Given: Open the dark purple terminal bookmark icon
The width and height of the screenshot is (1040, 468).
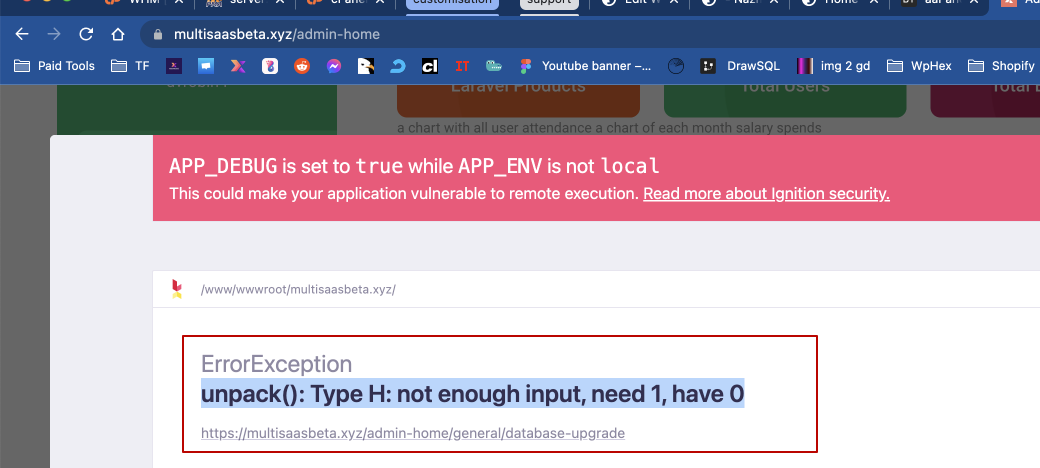Looking at the screenshot, I should coord(173,66).
